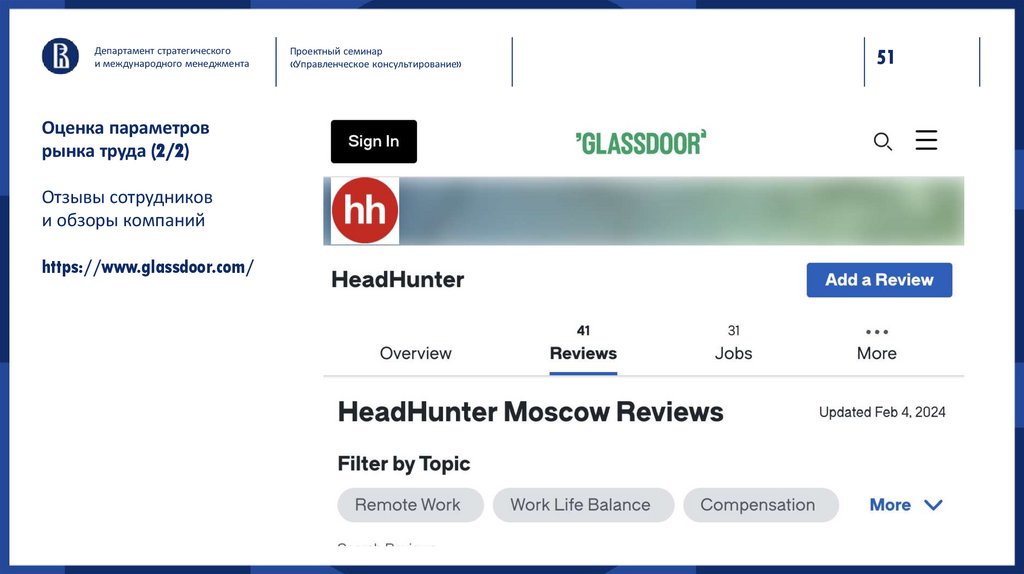Click the 'Проектный семинар' header text

coord(336,51)
